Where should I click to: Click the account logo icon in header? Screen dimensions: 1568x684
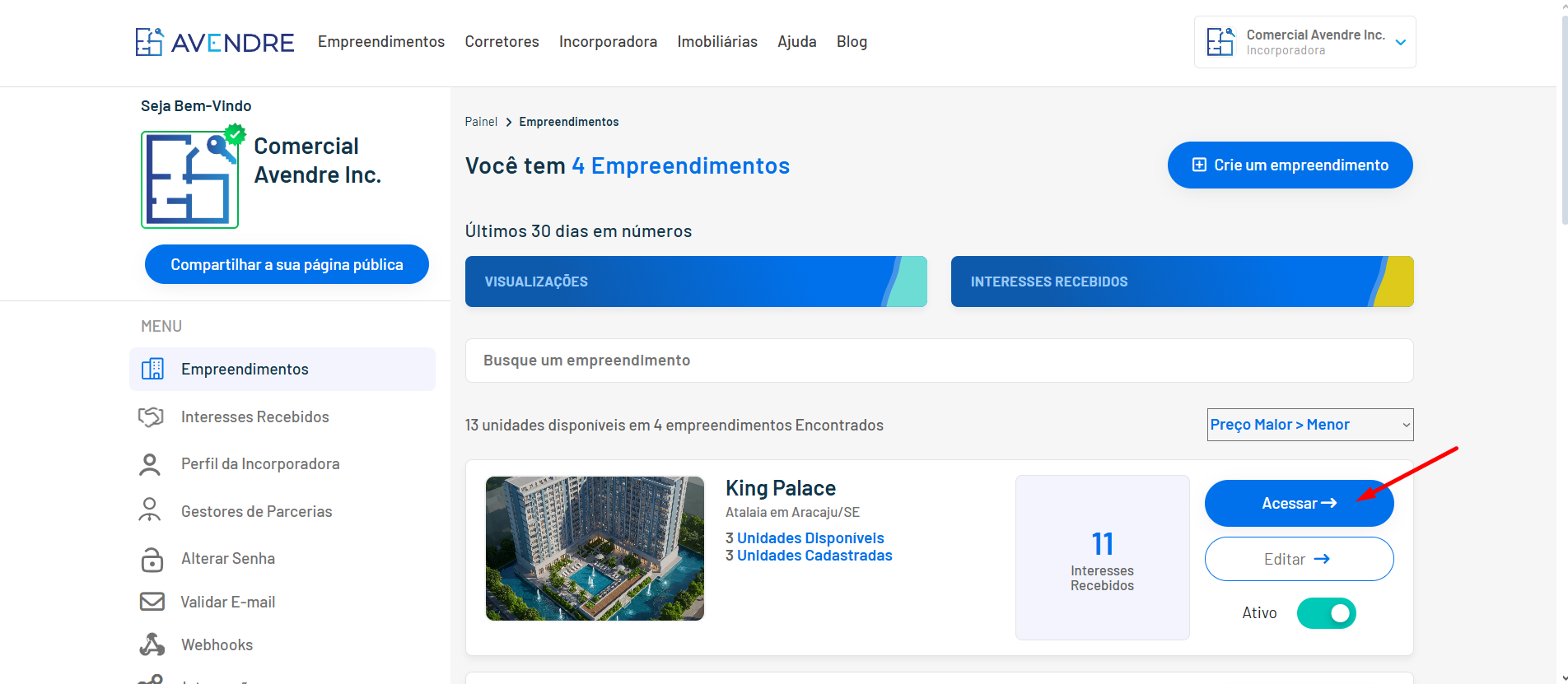tap(1220, 42)
